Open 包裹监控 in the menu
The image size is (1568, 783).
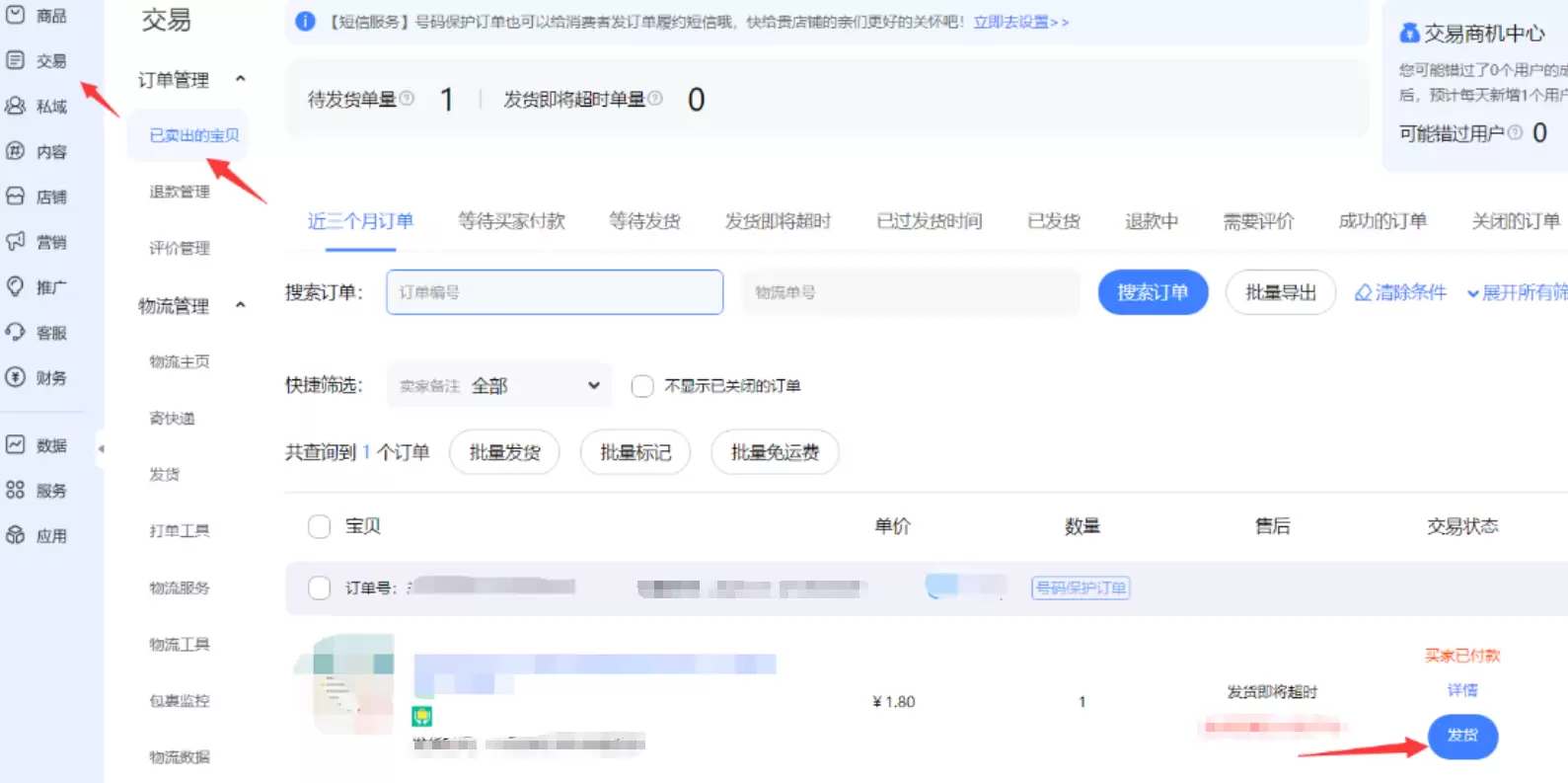click(180, 700)
